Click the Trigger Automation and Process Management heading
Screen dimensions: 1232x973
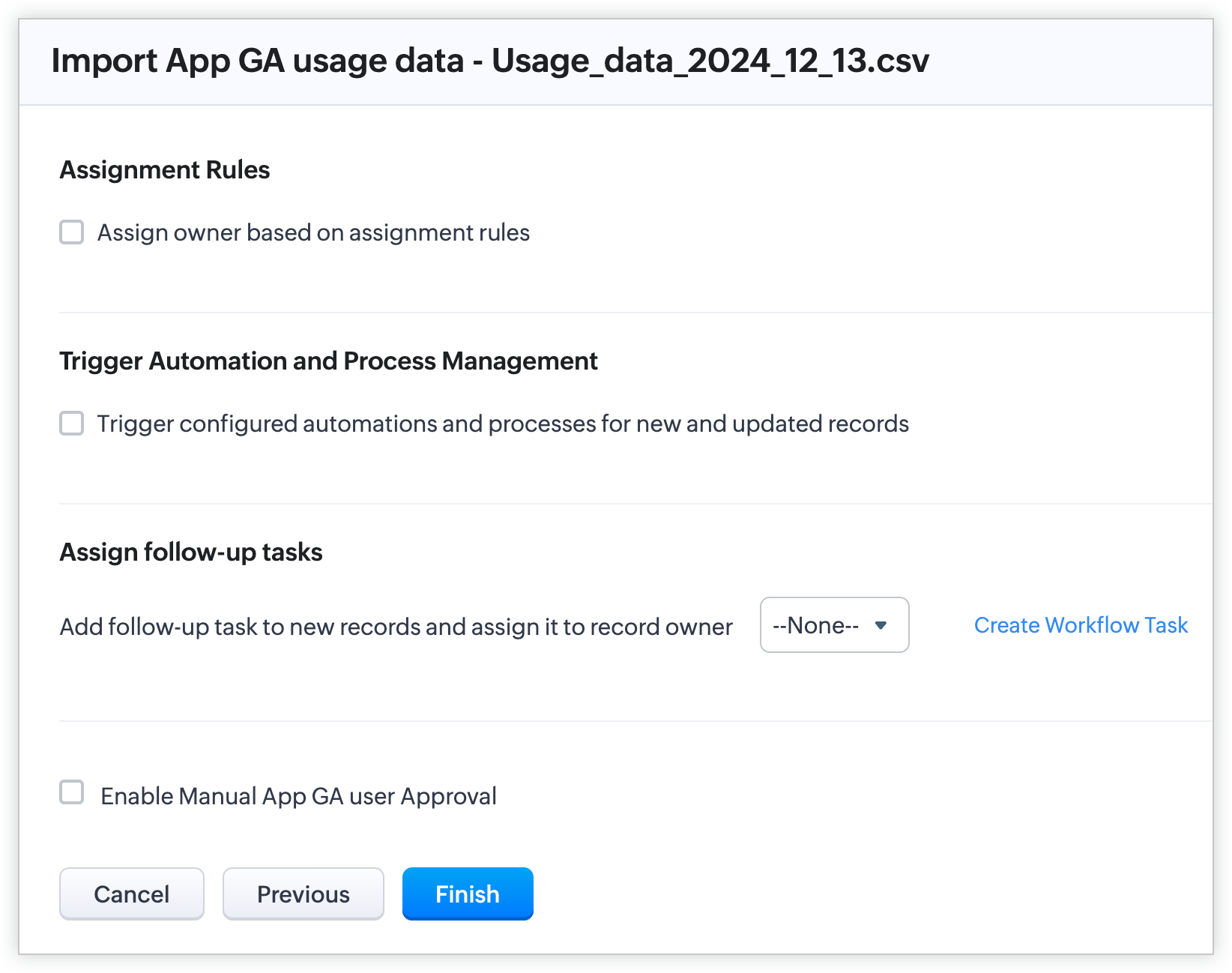(328, 361)
